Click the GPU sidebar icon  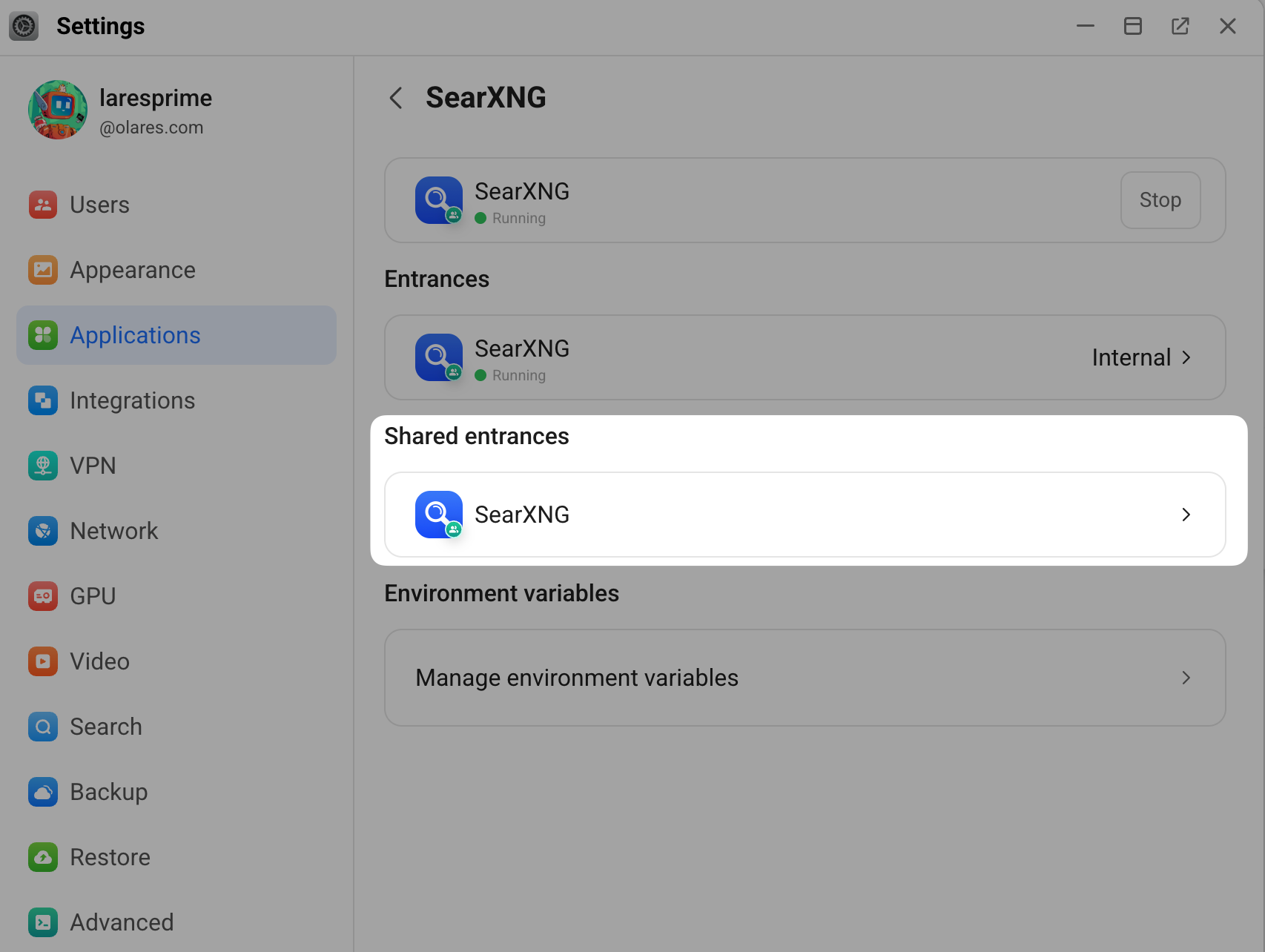[43, 596]
